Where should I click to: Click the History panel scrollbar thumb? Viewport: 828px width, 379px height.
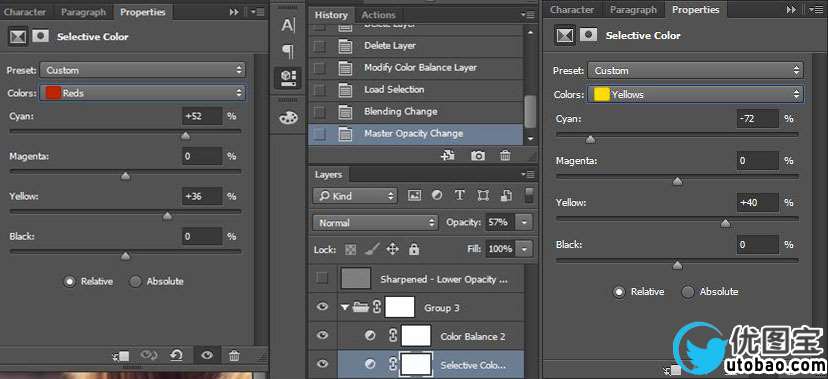(x=530, y=112)
